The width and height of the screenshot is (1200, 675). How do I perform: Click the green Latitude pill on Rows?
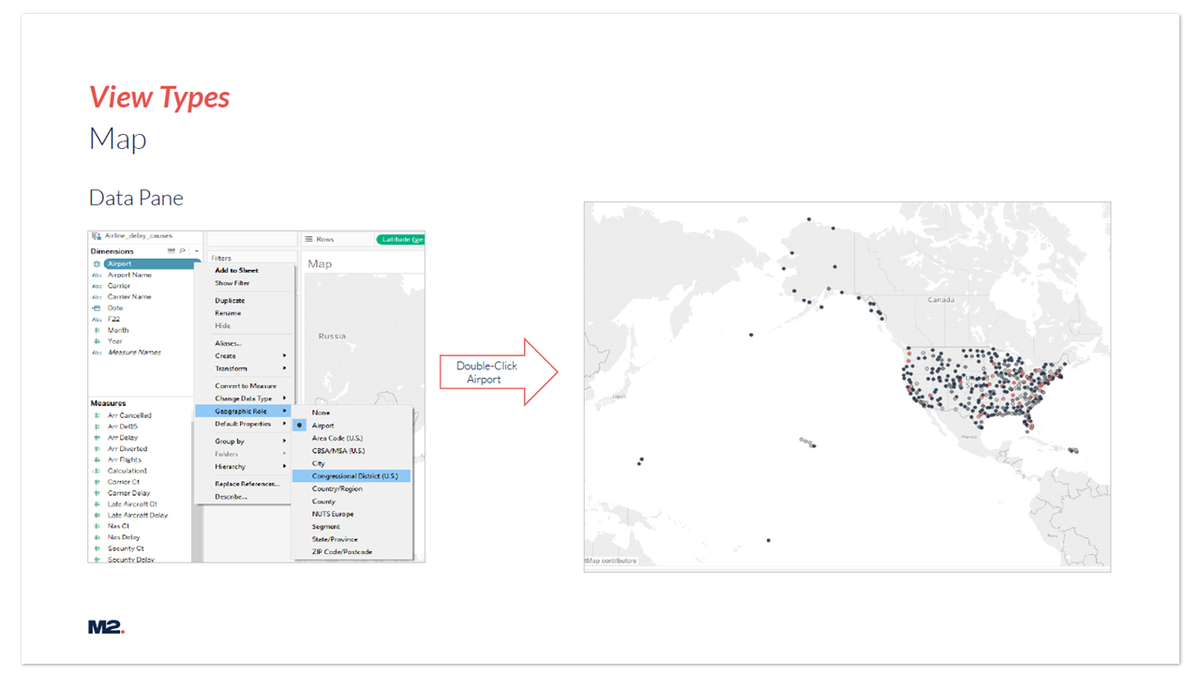(400, 240)
